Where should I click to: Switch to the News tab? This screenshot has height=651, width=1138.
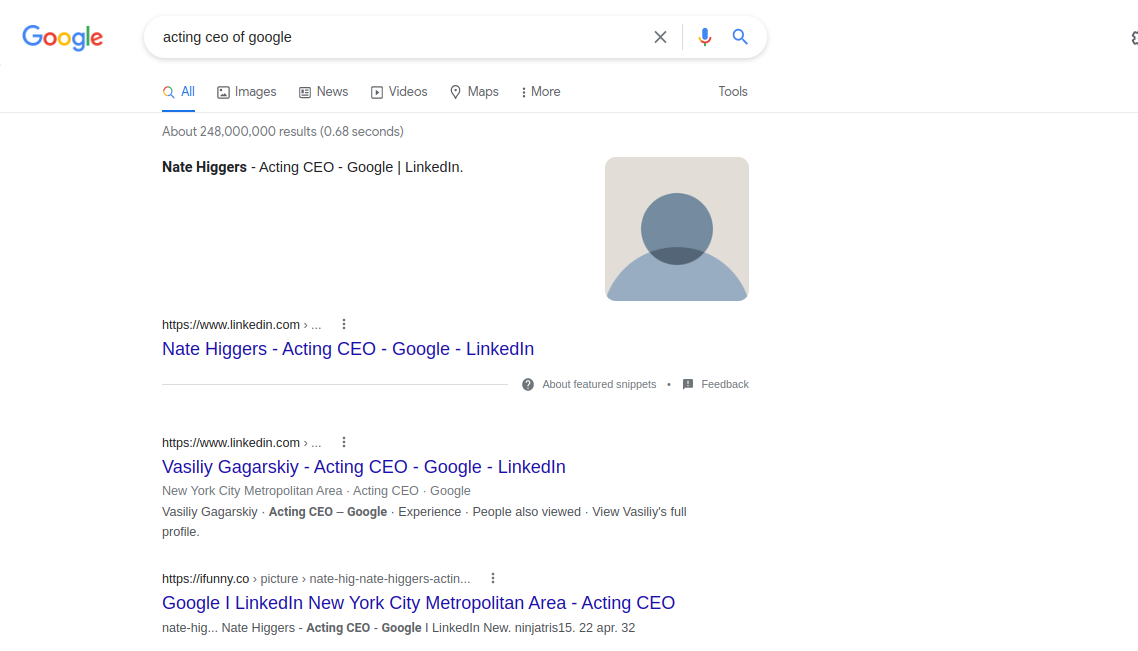point(324,92)
